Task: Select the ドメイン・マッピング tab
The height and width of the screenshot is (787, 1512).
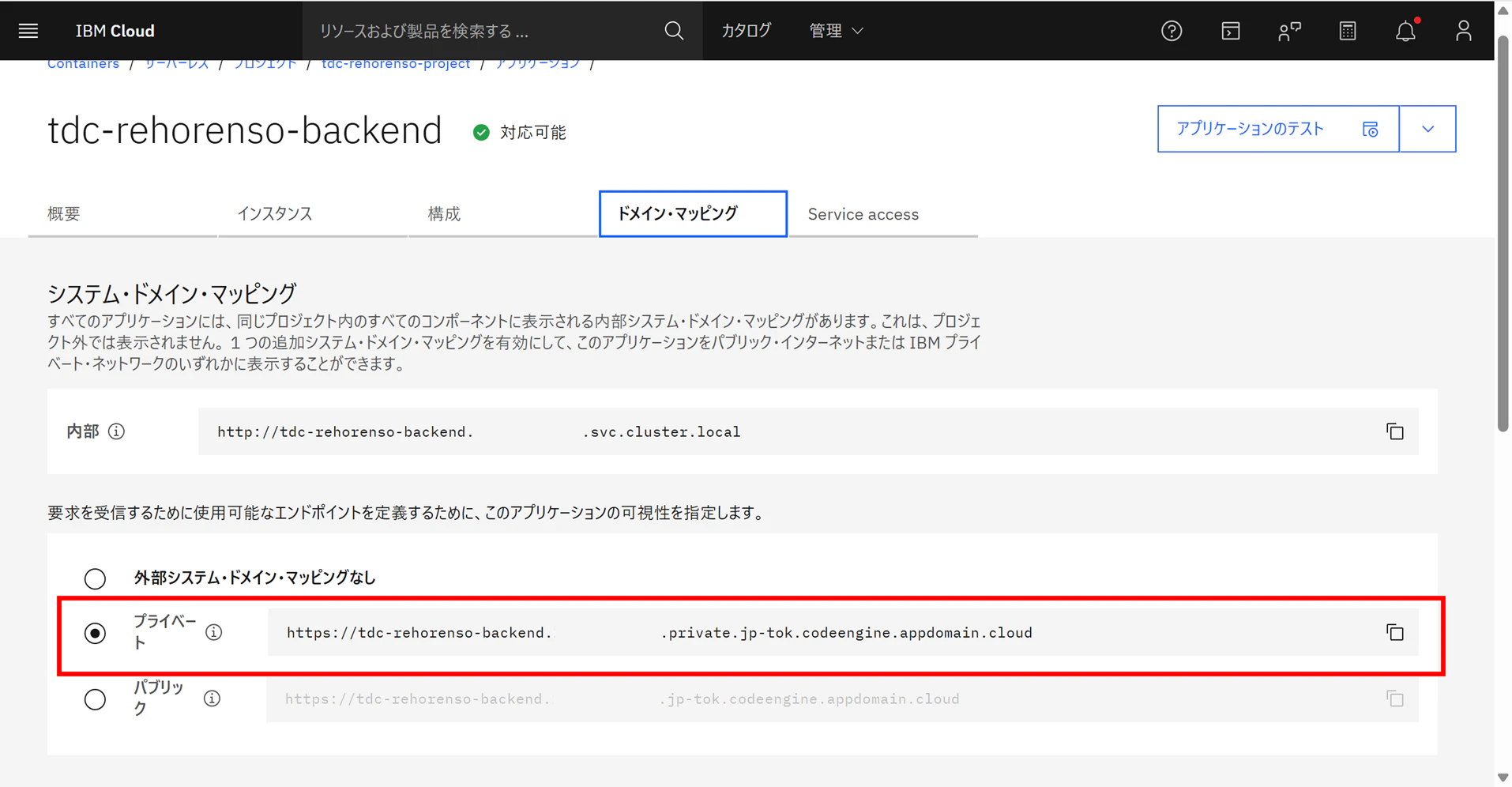Action: [693, 213]
